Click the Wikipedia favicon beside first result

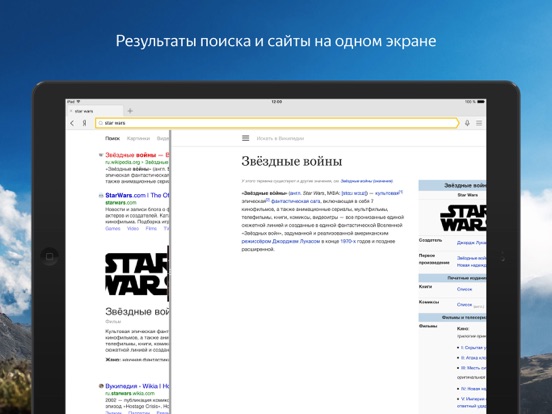click(101, 155)
